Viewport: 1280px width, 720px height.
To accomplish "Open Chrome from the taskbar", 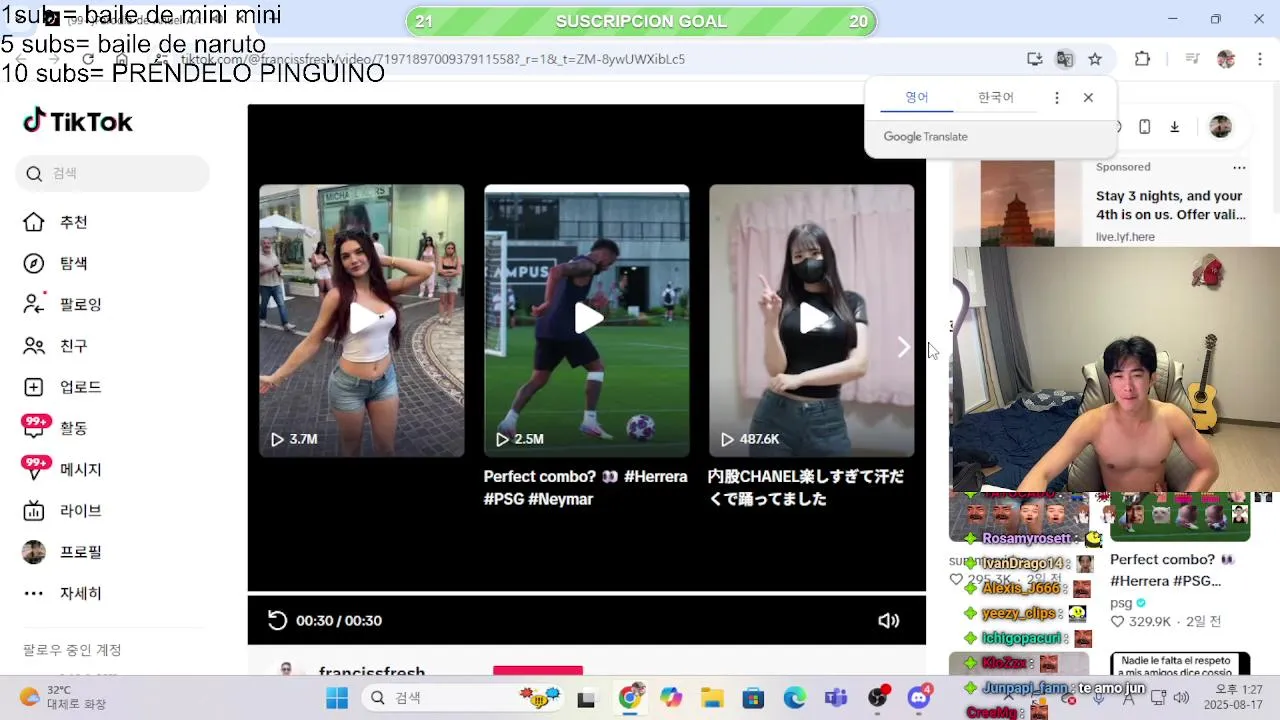I will tap(629, 698).
